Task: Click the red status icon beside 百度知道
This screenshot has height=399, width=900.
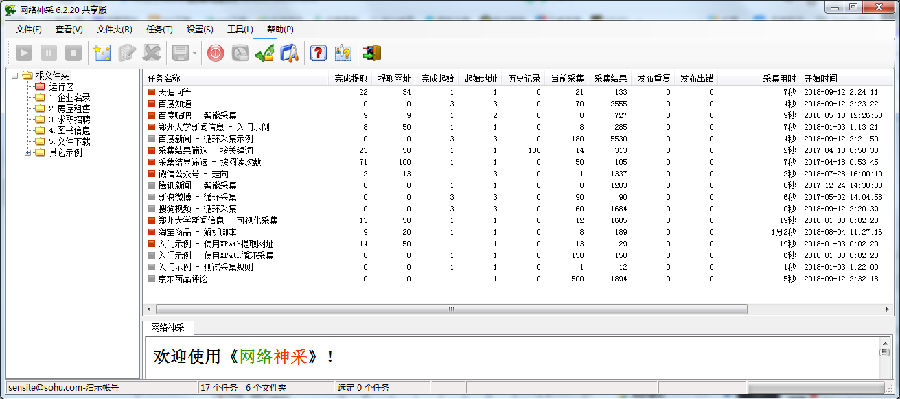Action: coord(152,103)
